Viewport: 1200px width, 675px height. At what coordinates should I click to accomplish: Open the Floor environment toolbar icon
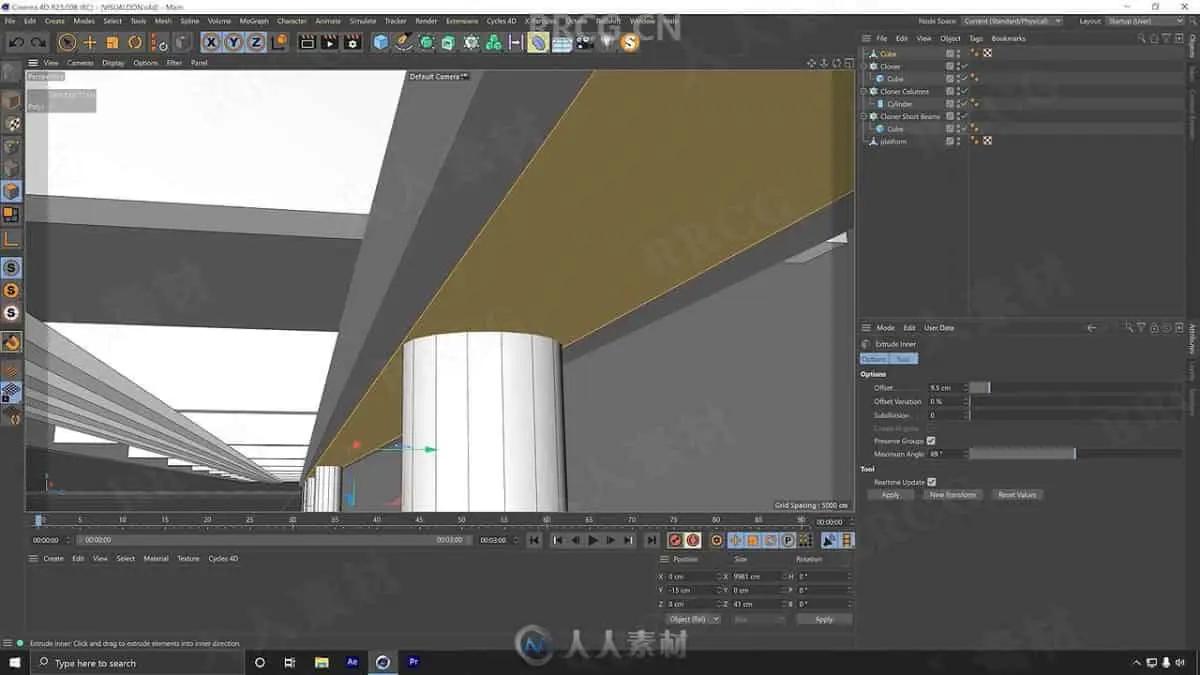pos(562,42)
